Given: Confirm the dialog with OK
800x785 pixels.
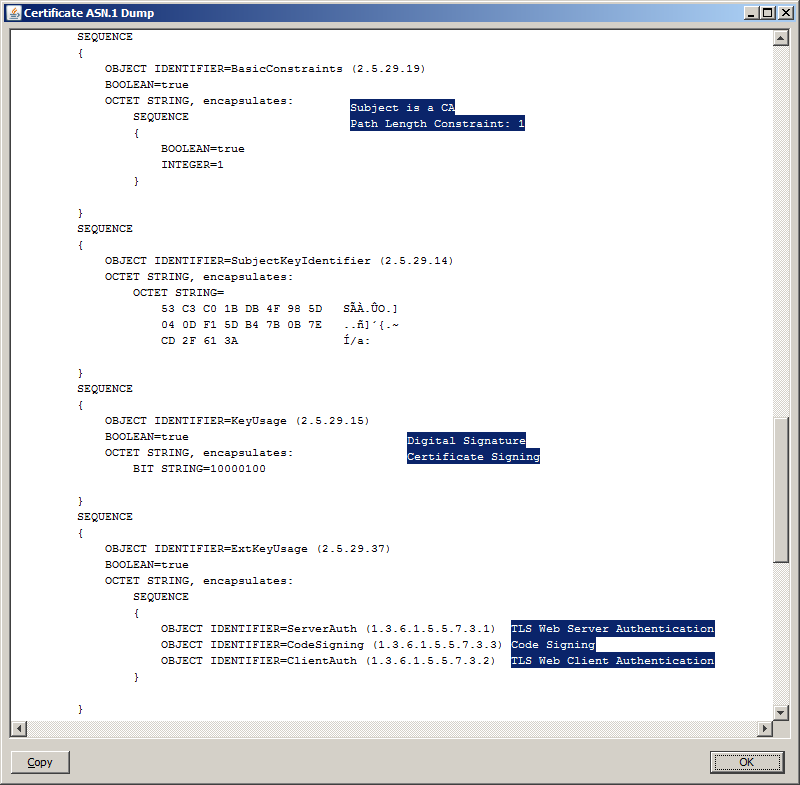Looking at the screenshot, I should 747,762.
